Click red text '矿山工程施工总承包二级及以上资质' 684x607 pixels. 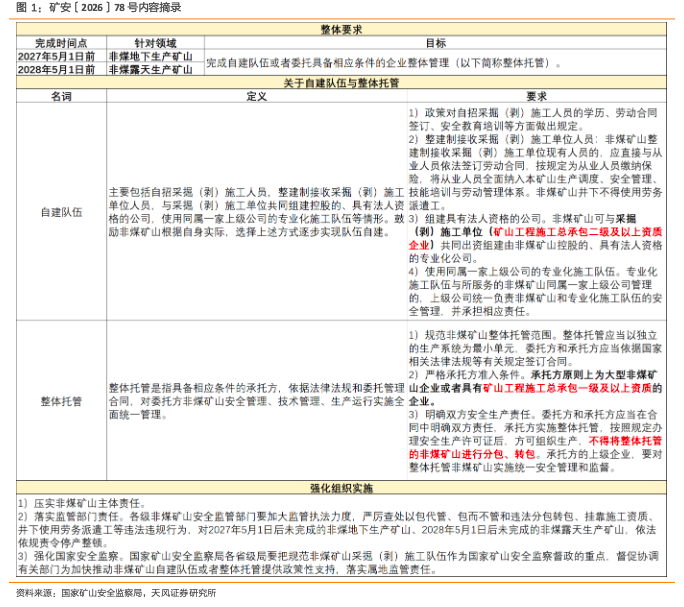[578, 232]
